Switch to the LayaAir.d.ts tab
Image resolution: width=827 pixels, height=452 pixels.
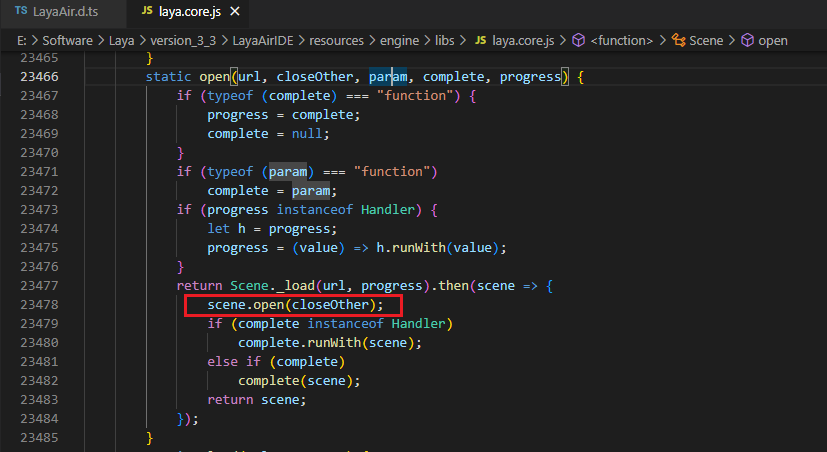(x=62, y=13)
